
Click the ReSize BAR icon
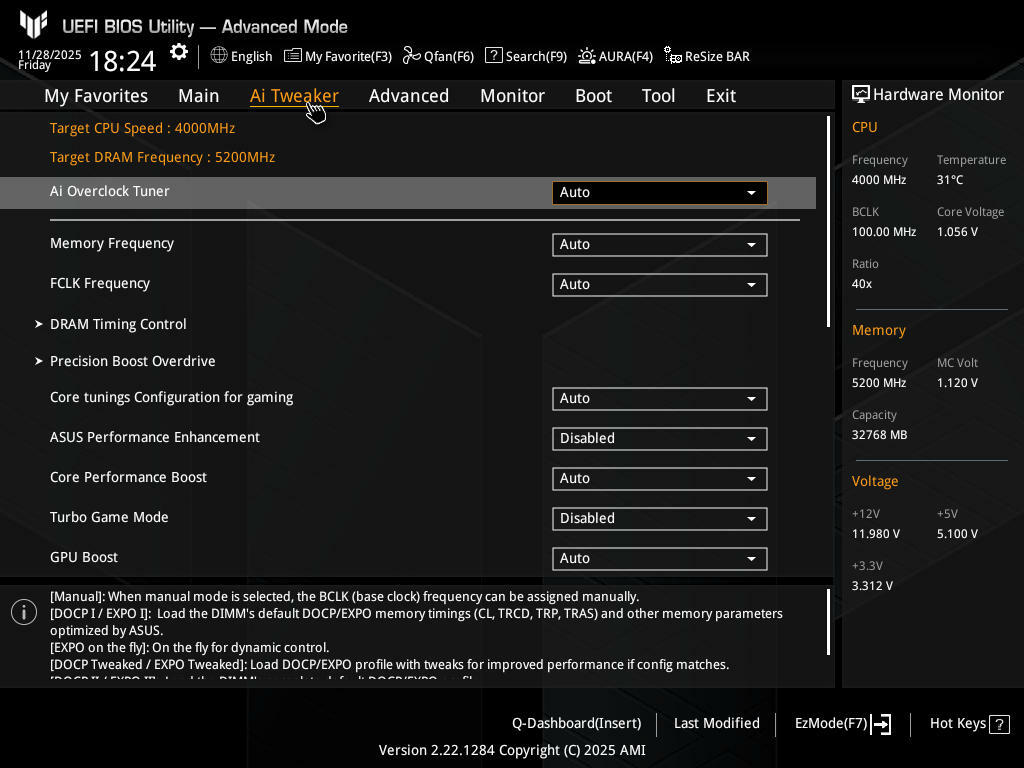point(673,56)
